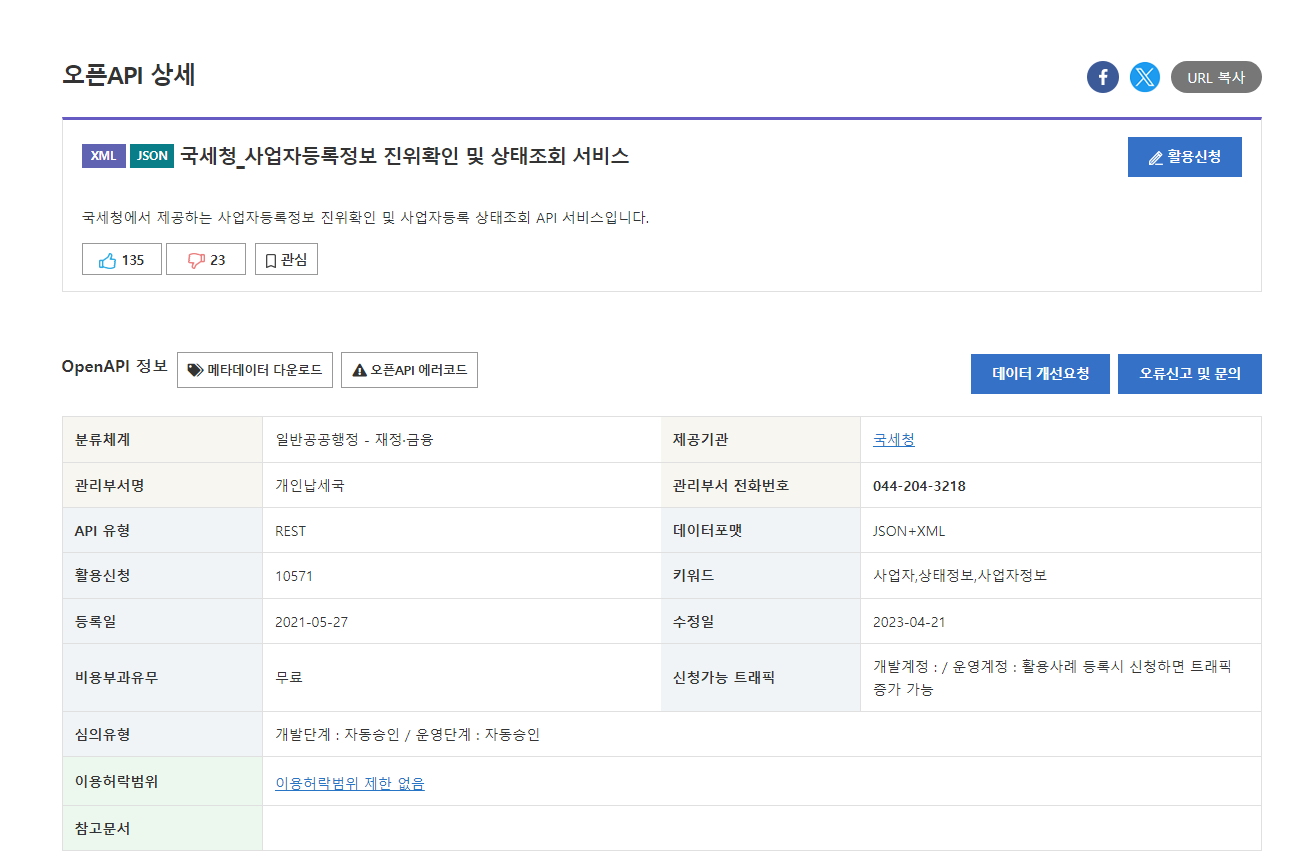Click the 신청가능 트래픽 header cell
The image size is (1311, 865).
click(760, 677)
